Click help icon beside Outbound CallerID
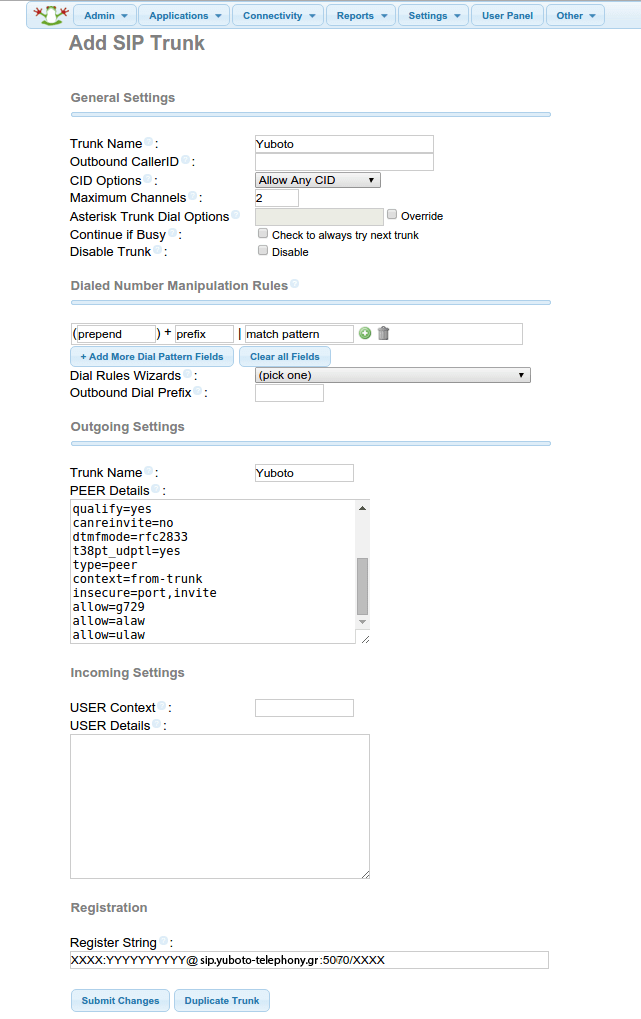 pos(185,160)
